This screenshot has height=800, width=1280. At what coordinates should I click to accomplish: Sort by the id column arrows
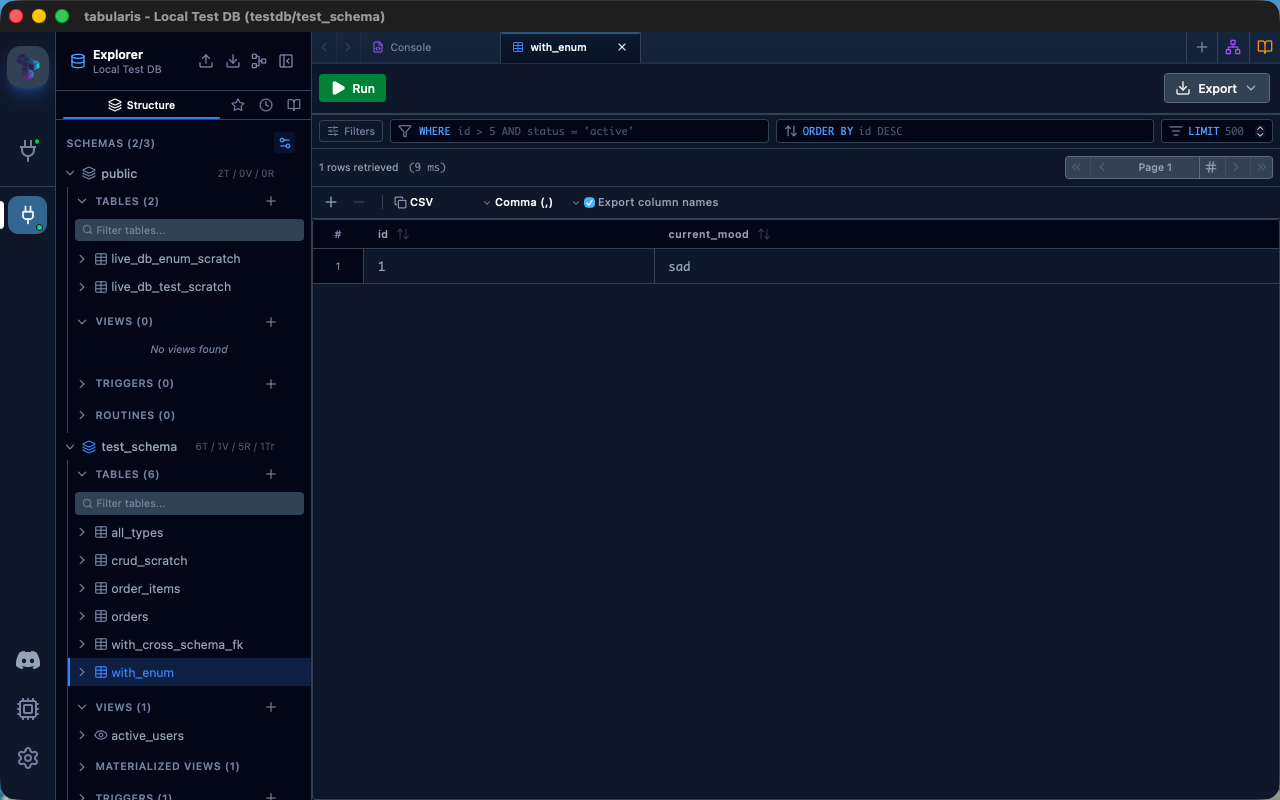(x=403, y=234)
